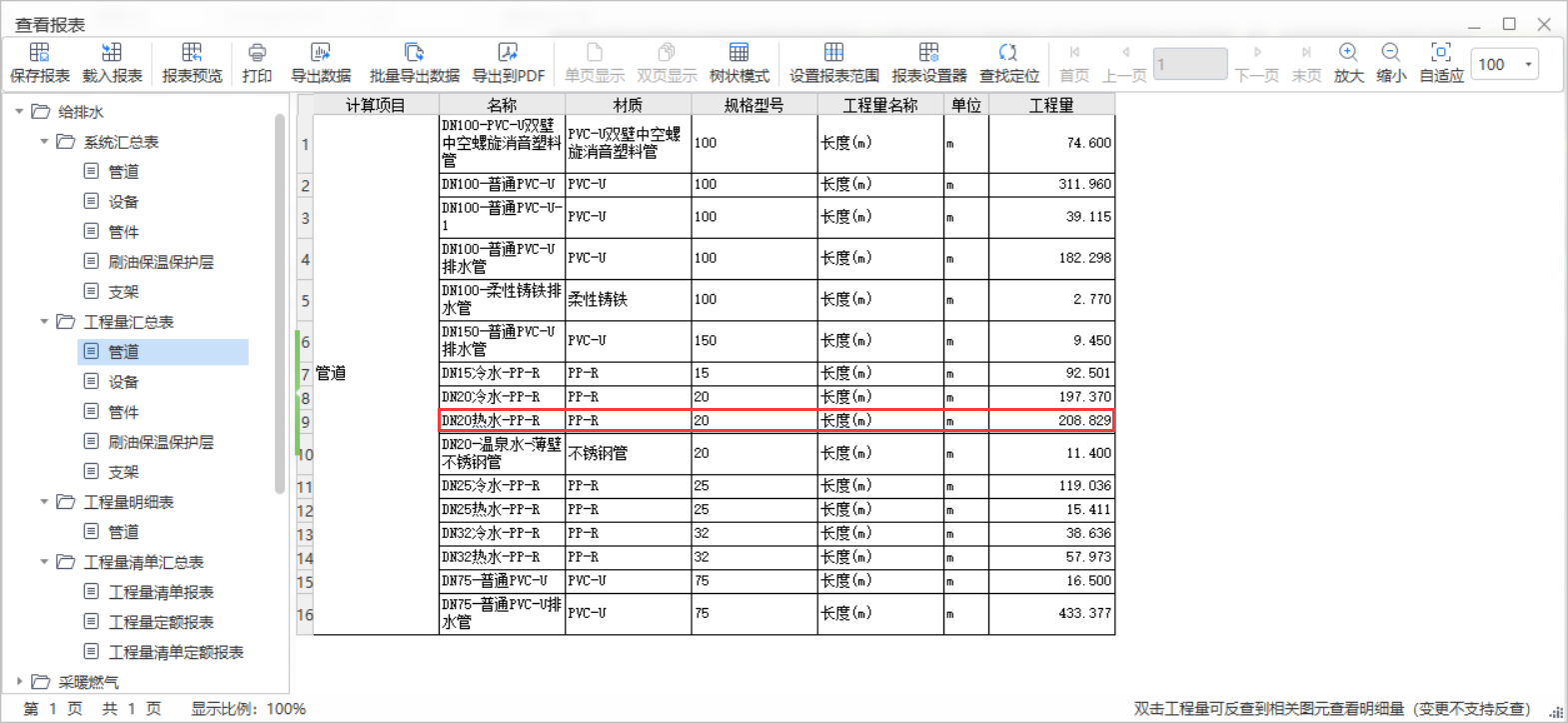This screenshot has height=723, width=1568.
Task: Select 设备 under 系统汇总表
Action: [123, 202]
